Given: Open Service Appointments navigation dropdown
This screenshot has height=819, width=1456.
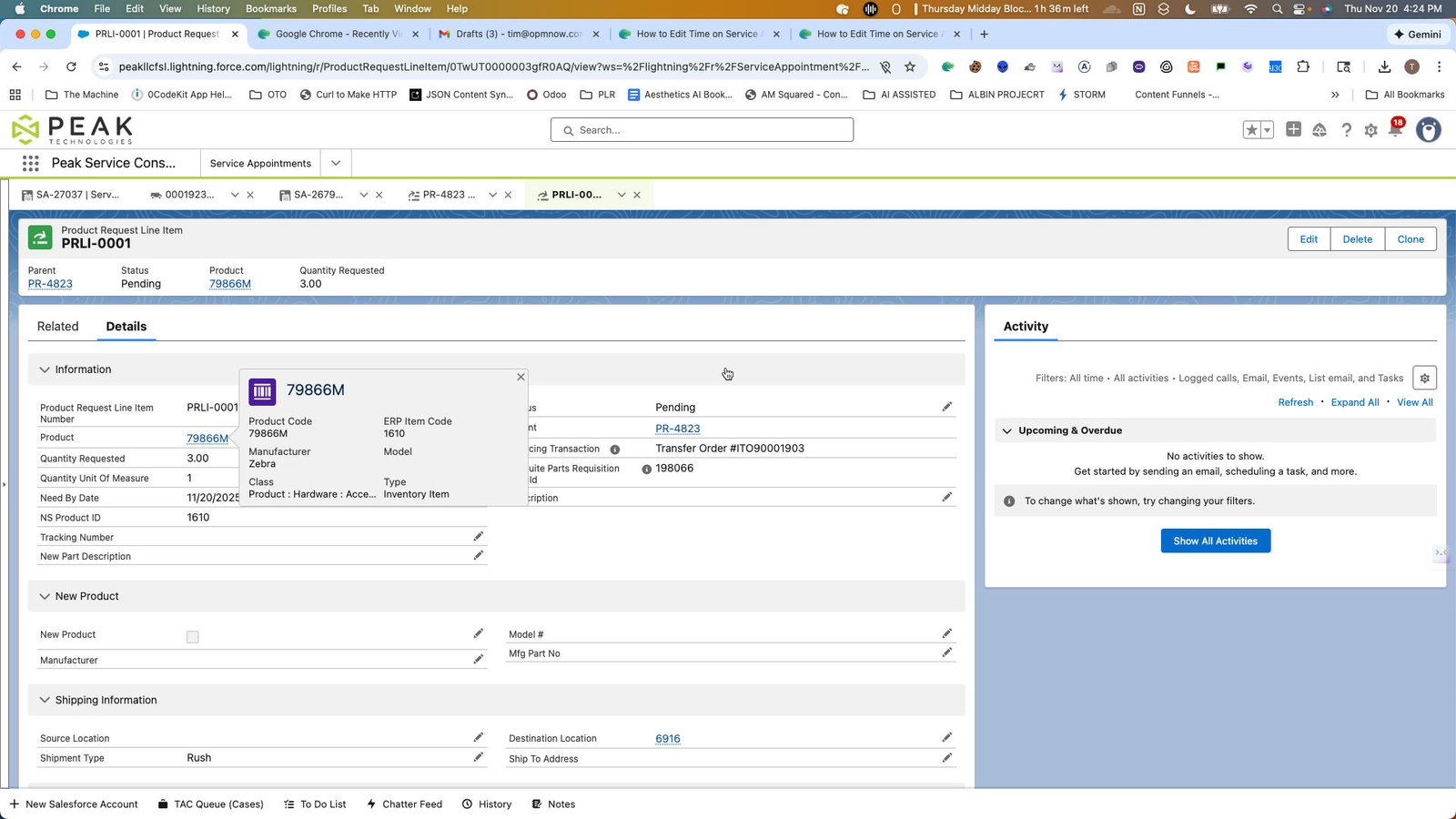Looking at the screenshot, I should (336, 163).
